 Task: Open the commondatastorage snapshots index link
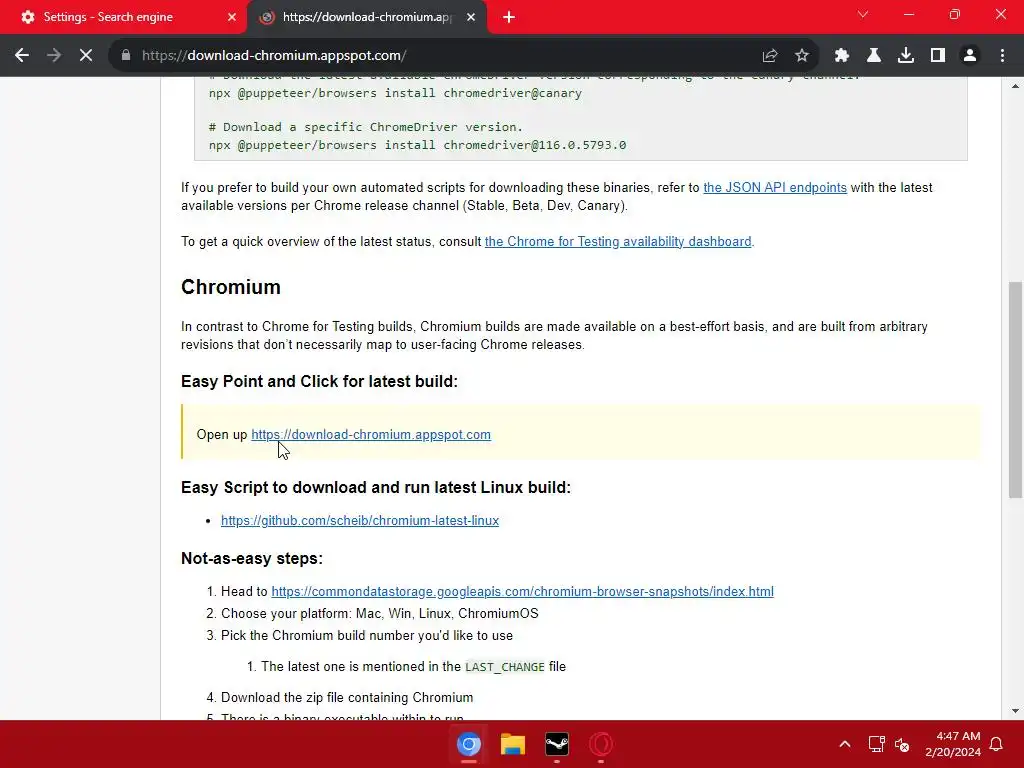pyautogui.click(x=522, y=591)
